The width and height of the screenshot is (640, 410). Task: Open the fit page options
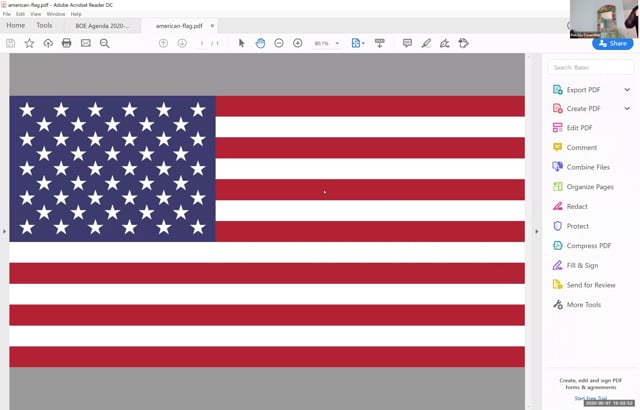click(x=358, y=43)
